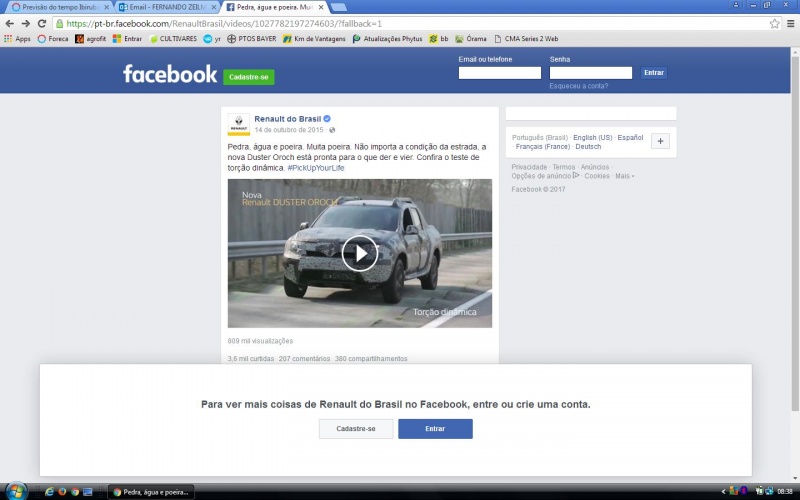Open the bb bookmark
Viewport: 800px width, 500px height.
point(439,39)
